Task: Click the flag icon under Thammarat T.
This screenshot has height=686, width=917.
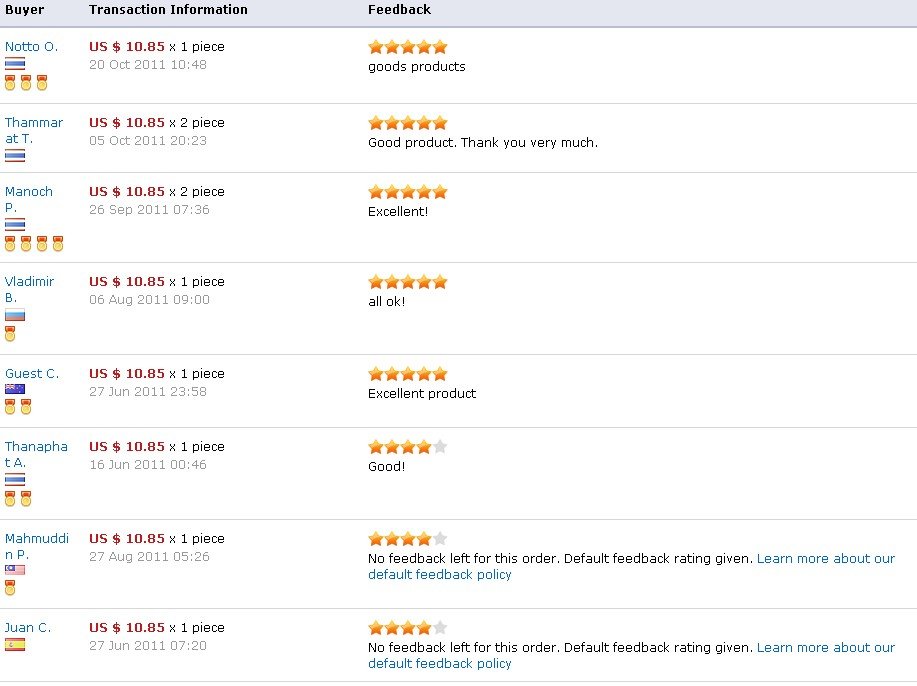Action: point(15,155)
